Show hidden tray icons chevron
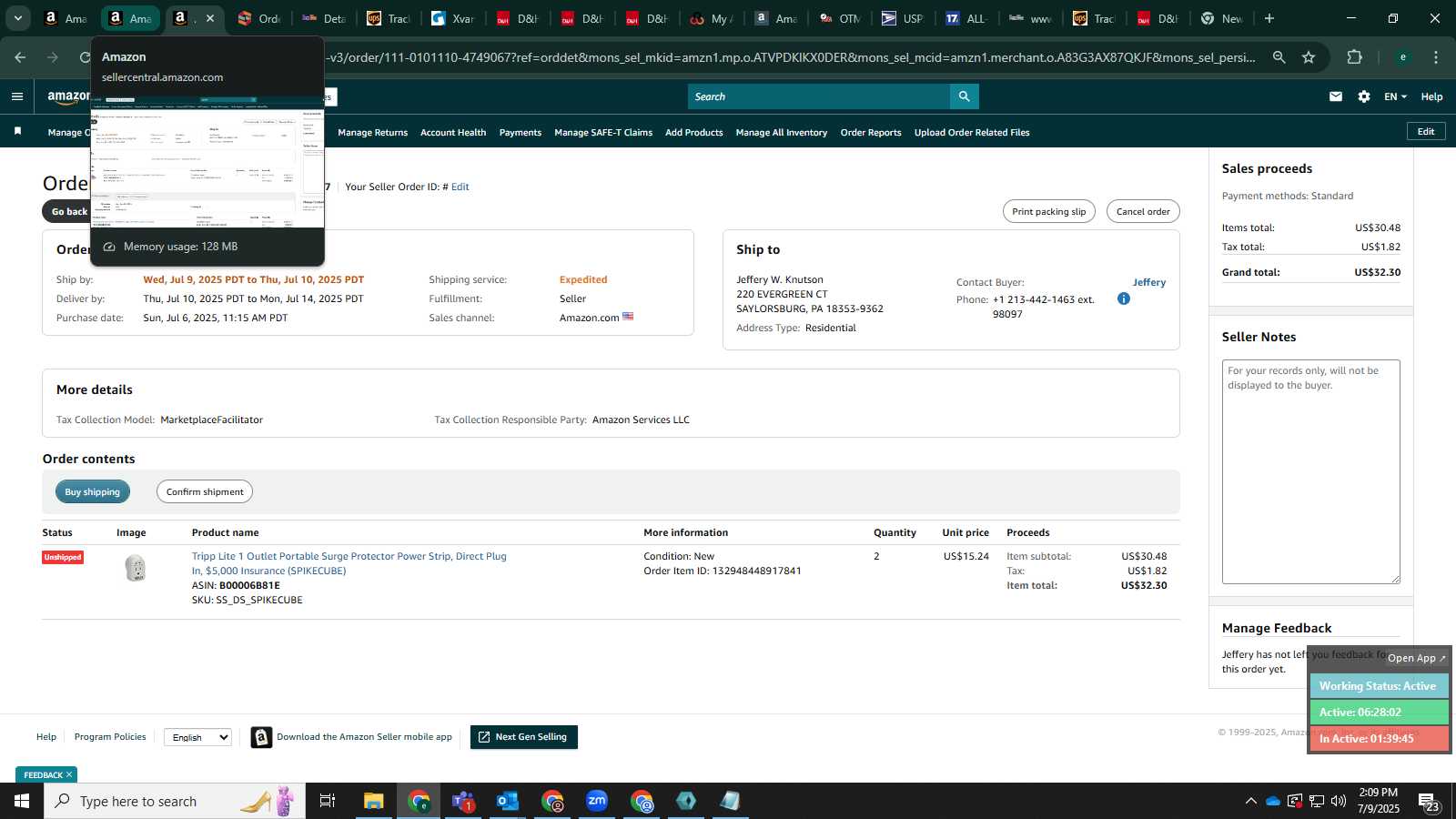Image resolution: width=1456 pixels, height=819 pixels. point(1251,801)
